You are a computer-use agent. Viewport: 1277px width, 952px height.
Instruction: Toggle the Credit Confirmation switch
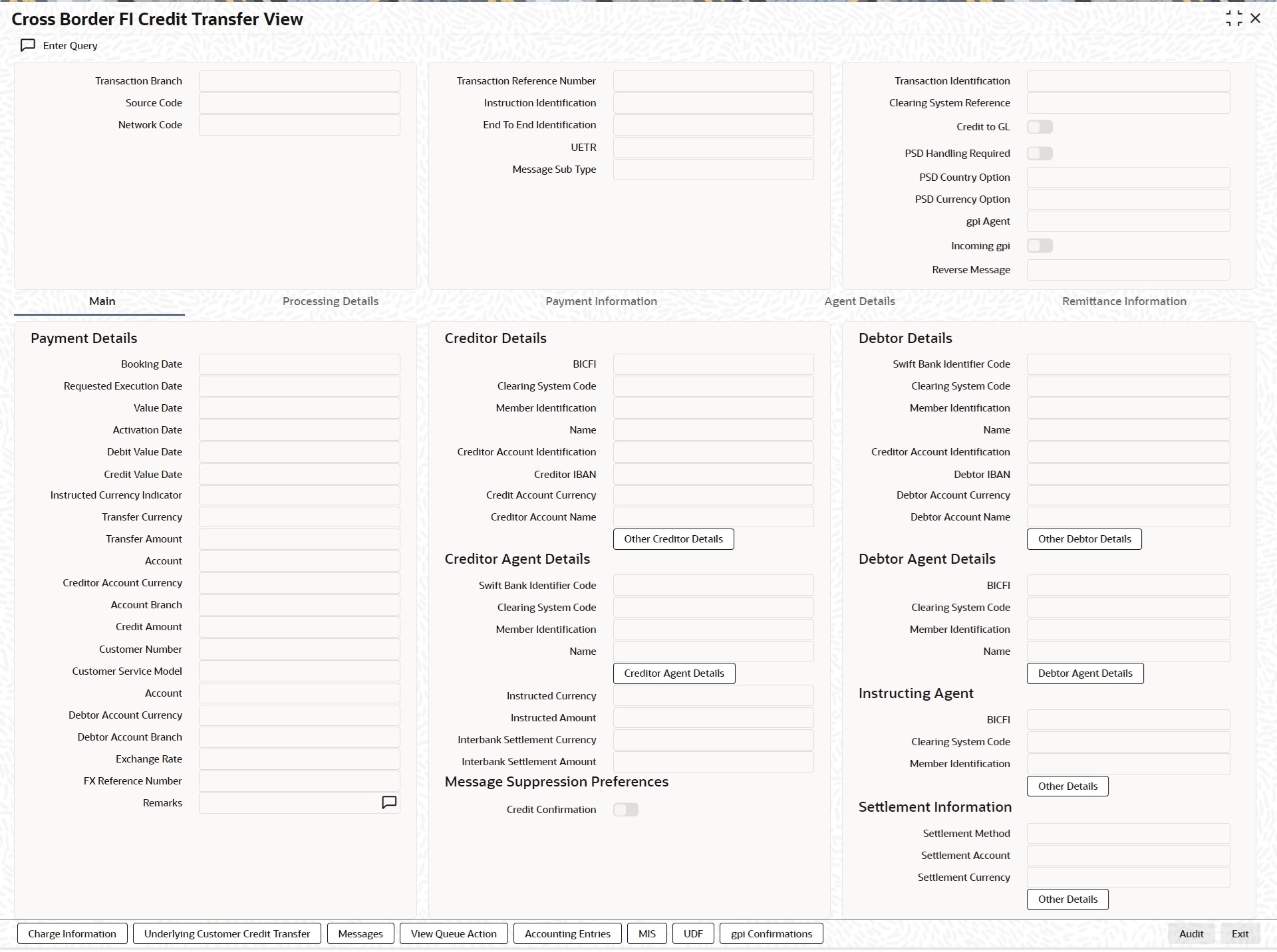click(625, 810)
